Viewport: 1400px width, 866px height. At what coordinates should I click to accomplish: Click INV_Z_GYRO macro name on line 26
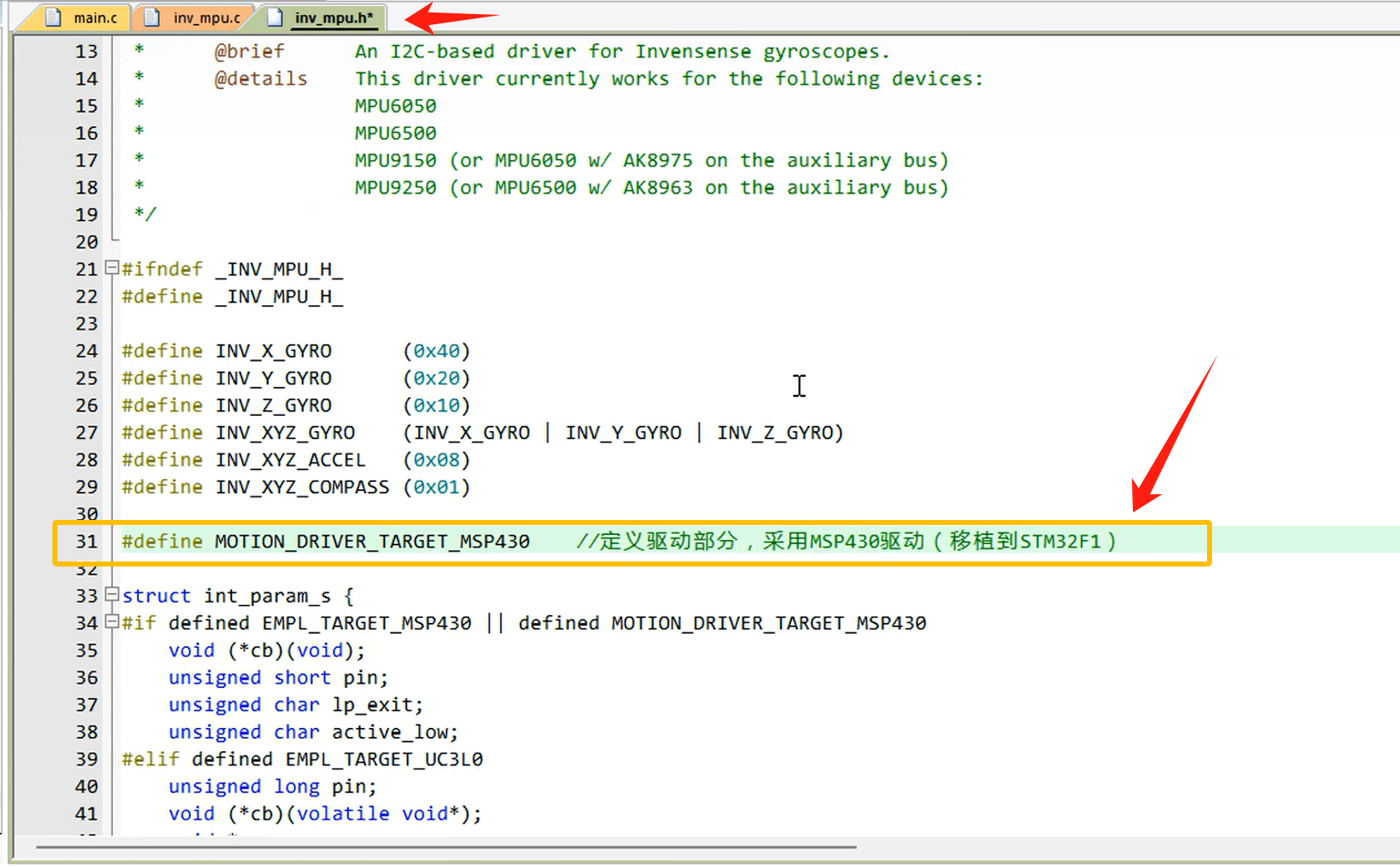[274, 405]
